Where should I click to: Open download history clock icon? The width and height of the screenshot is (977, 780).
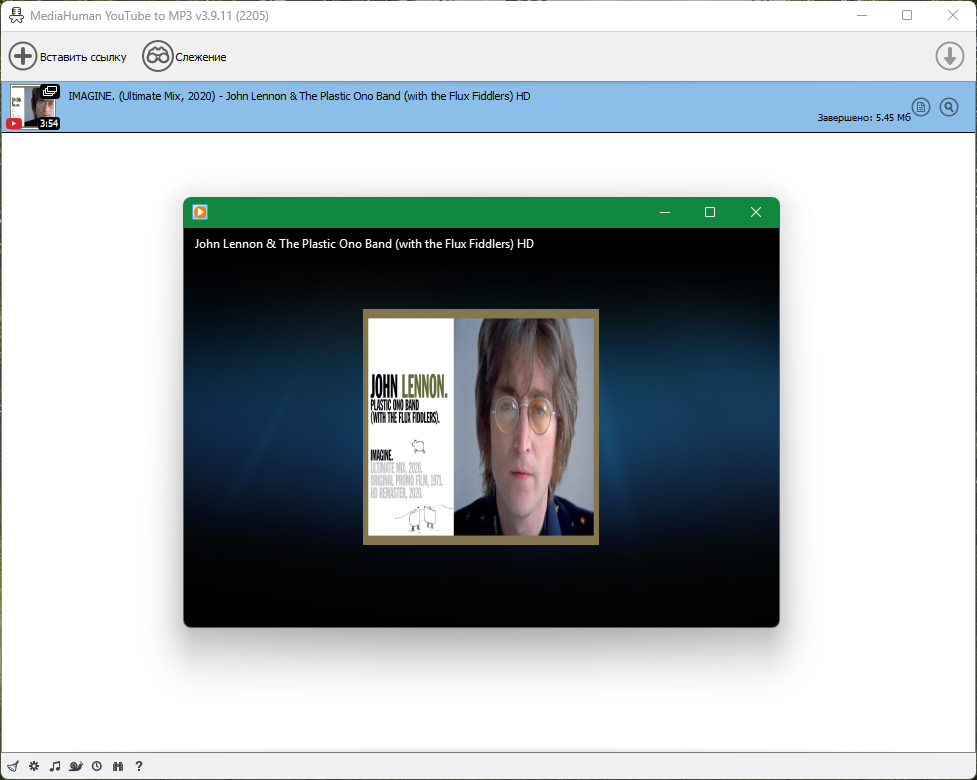(97, 766)
